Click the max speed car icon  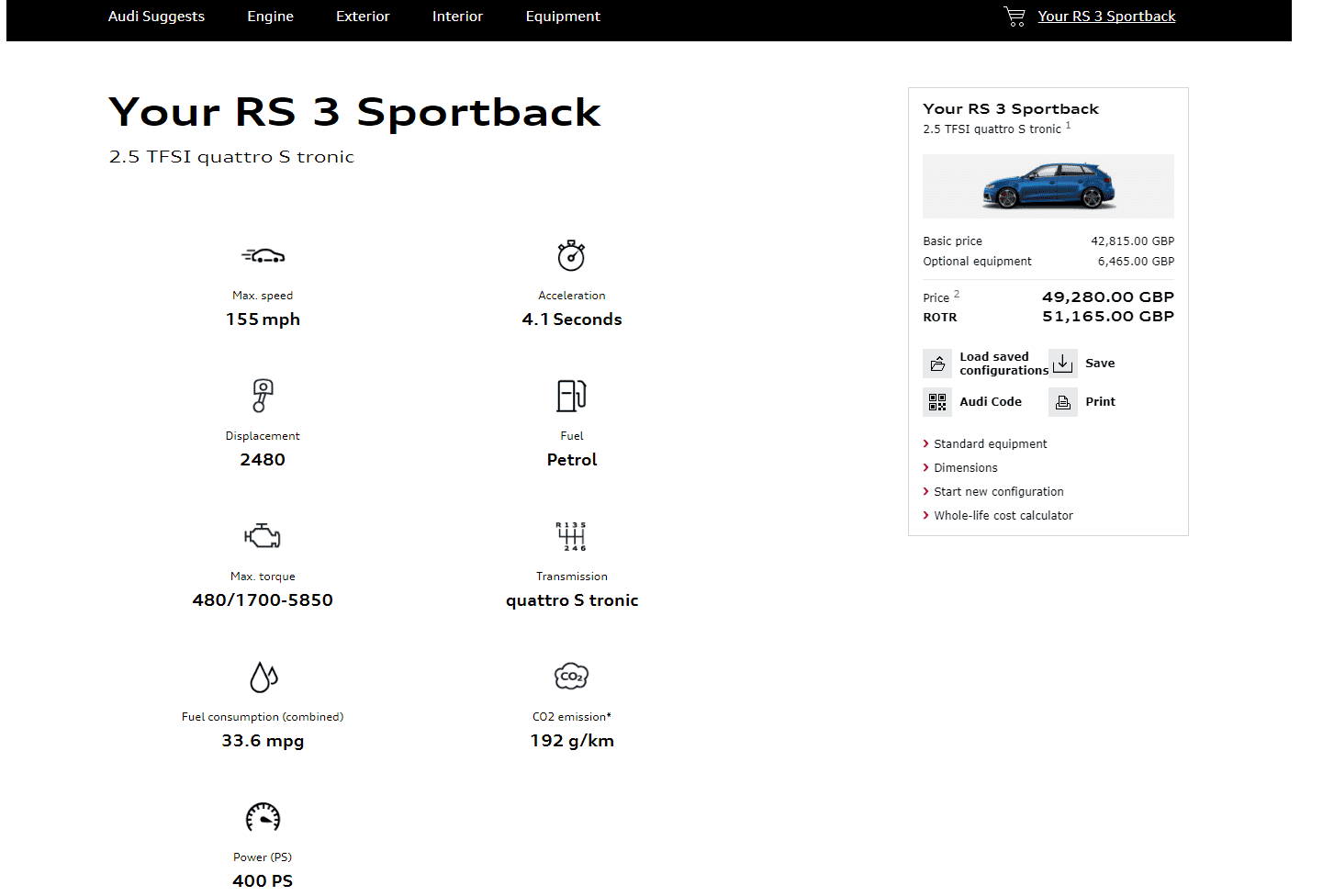[263, 255]
